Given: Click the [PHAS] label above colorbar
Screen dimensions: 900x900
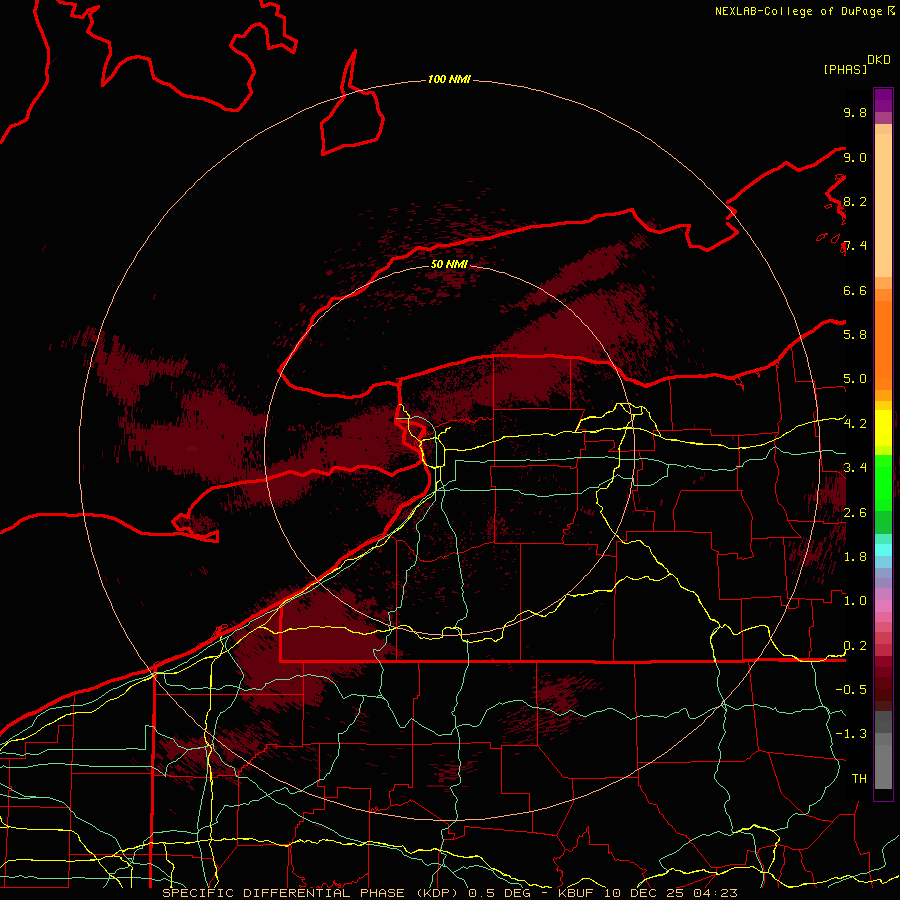Looking at the screenshot, I should [x=845, y=69].
